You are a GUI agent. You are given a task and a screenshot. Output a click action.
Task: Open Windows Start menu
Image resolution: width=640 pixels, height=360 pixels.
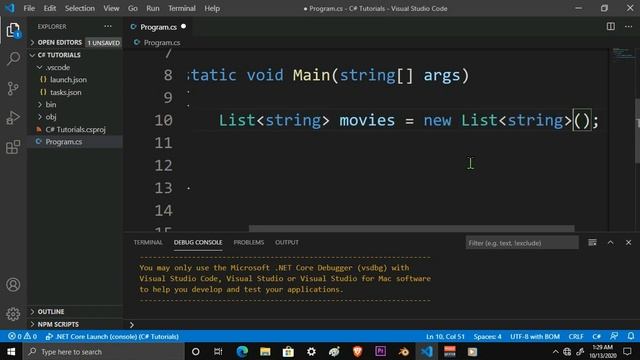(x=11, y=351)
